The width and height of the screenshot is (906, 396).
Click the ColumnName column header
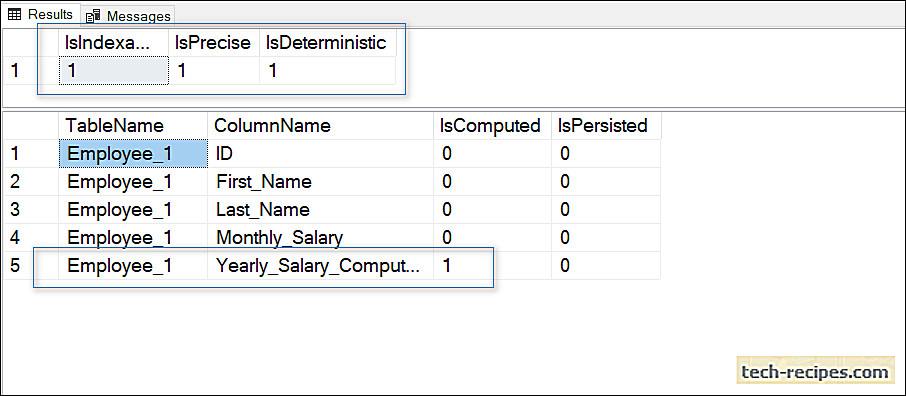point(320,125)
